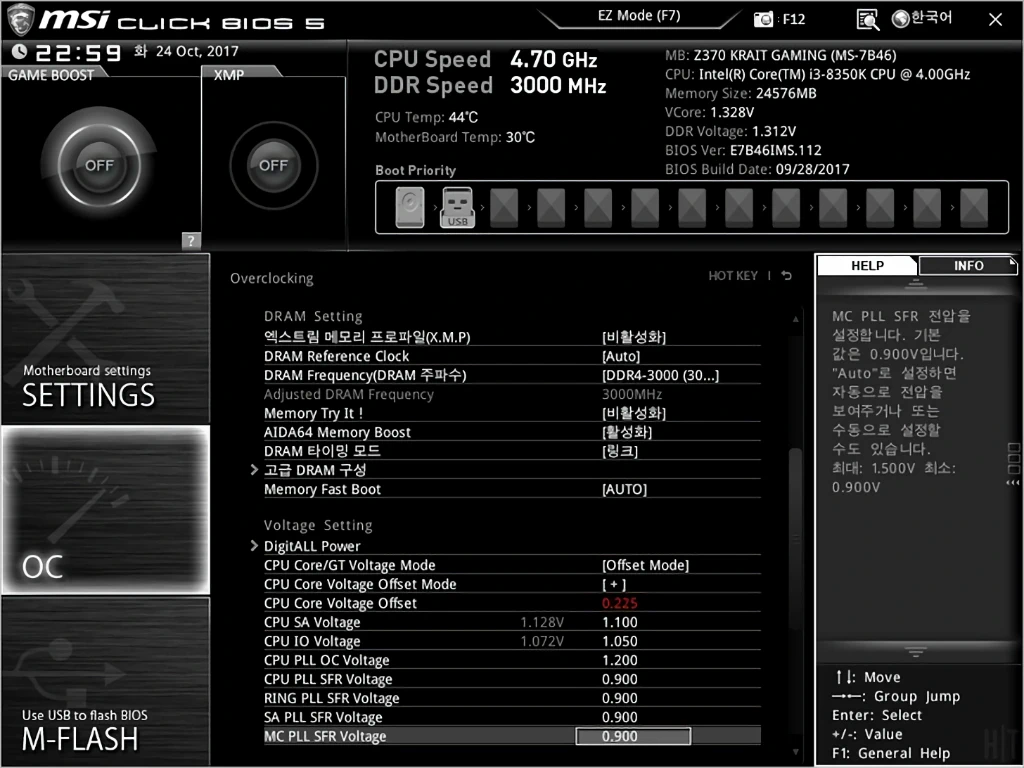Close the BIOS with the X button
Image resolution: width=1024 pixels, height=768 pixels.
point(995,20)
